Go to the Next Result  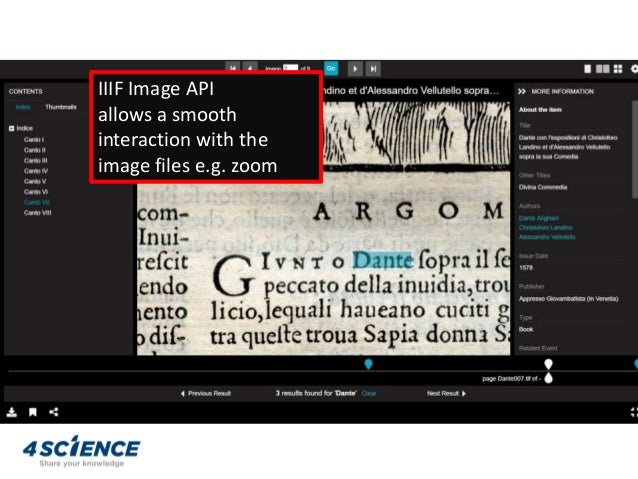(x=446, y=394)
